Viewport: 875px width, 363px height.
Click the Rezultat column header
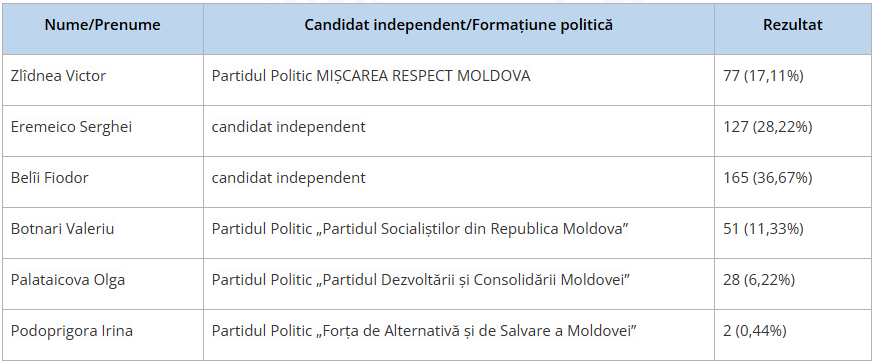[x=793, y=28]
